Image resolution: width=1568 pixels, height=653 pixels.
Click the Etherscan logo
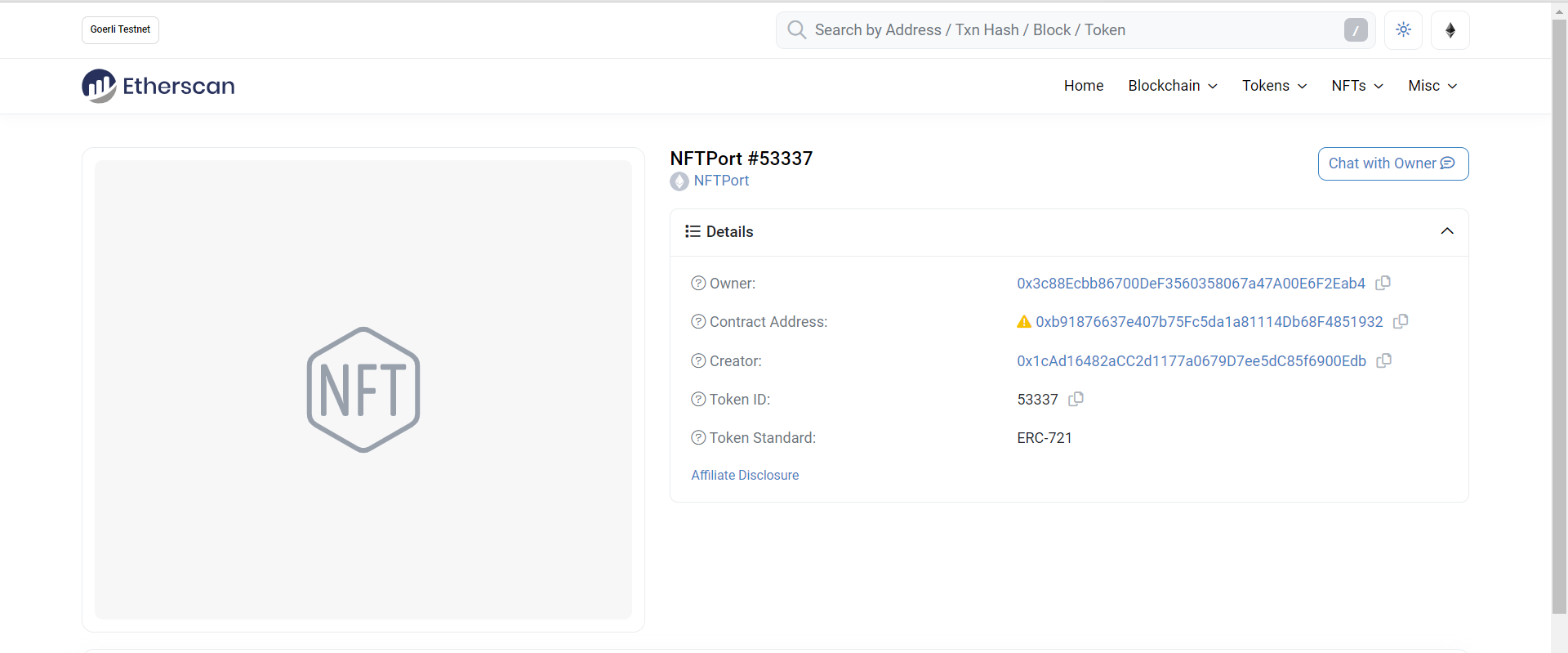[158, 86]
